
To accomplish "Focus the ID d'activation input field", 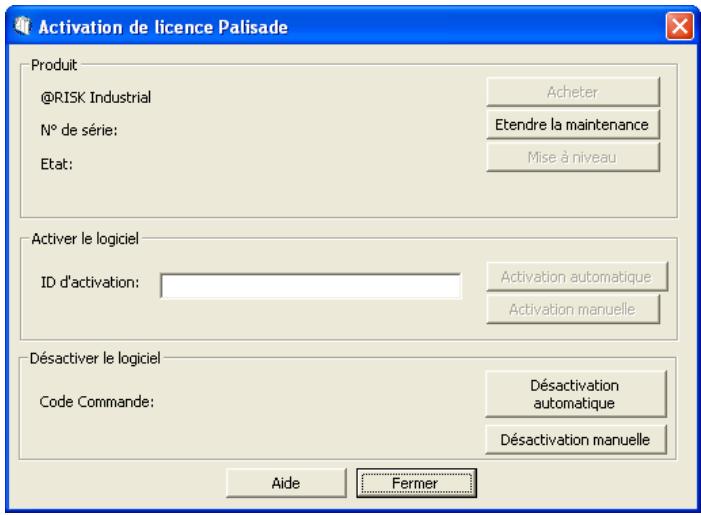I will pos(311,286).
